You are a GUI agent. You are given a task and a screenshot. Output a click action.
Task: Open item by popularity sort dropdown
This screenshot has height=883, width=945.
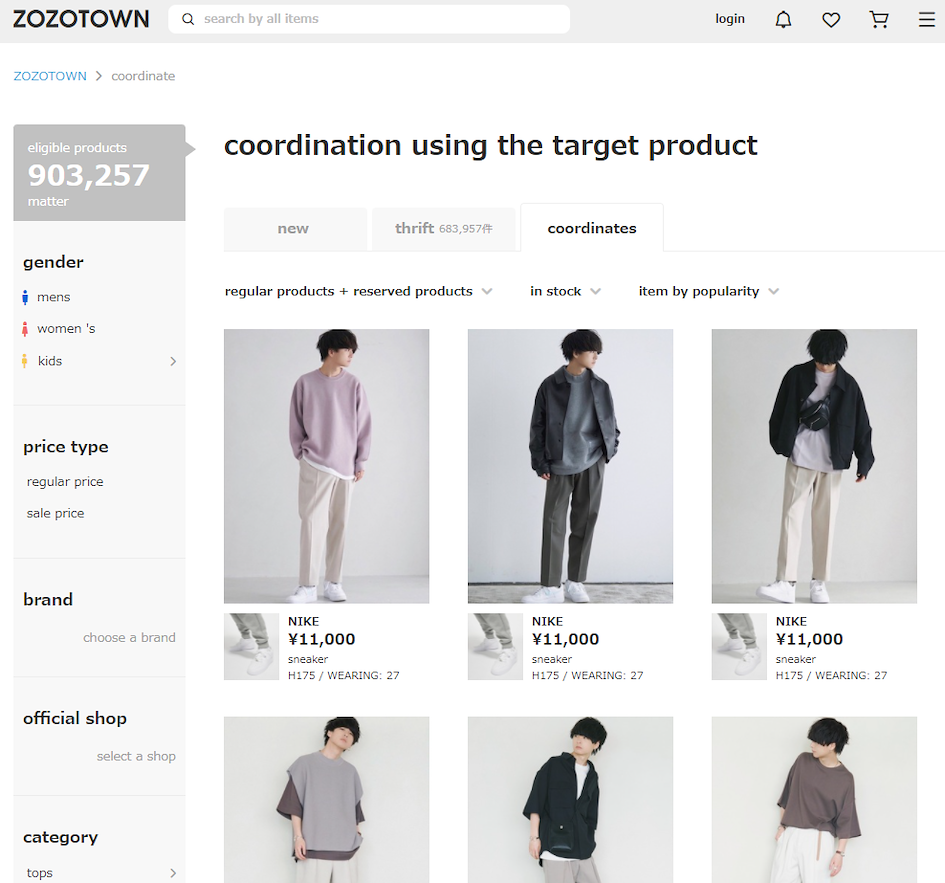709,291
